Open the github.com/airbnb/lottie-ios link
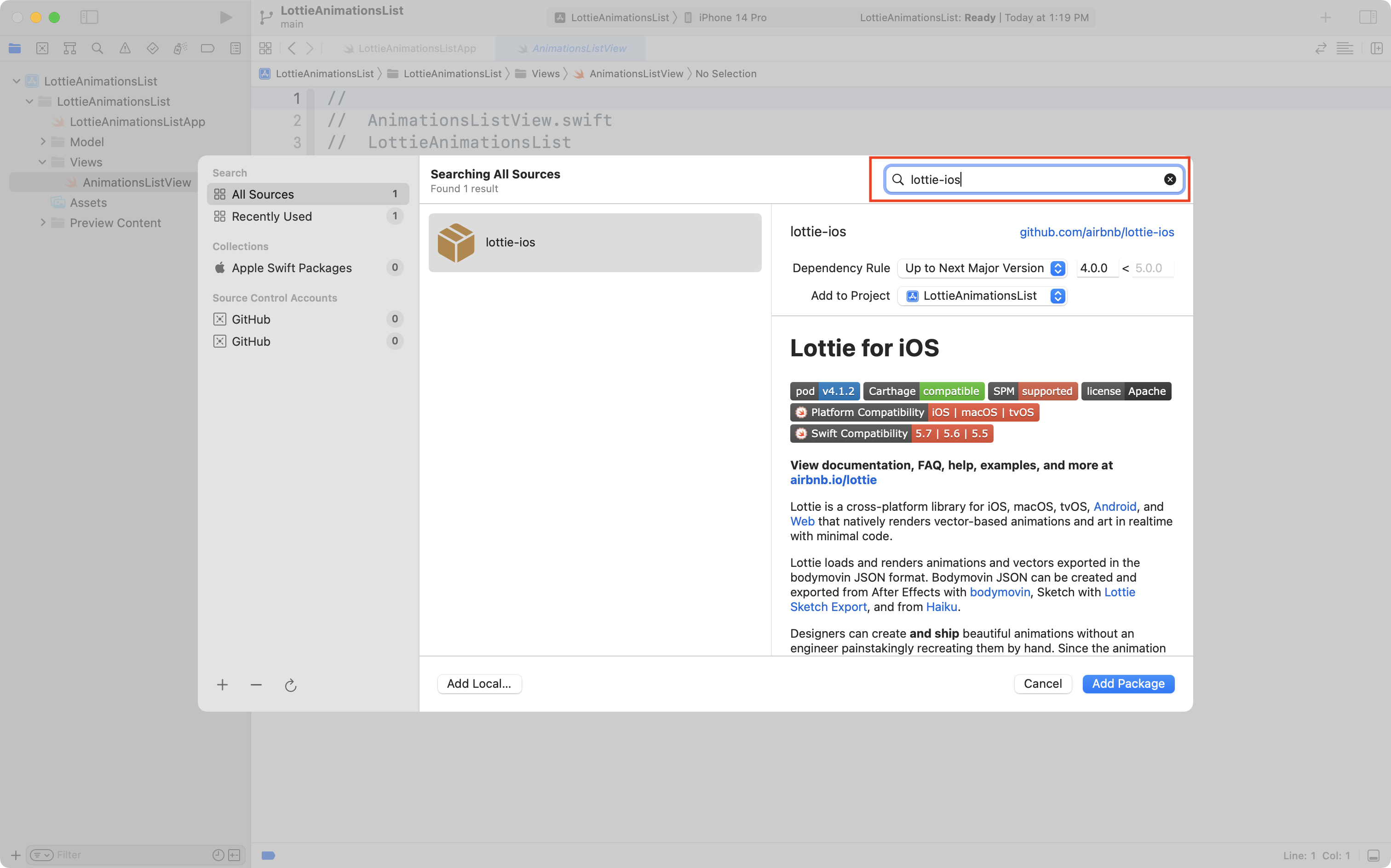This screenshot has height=868, width=1391. coord(1096,232)
